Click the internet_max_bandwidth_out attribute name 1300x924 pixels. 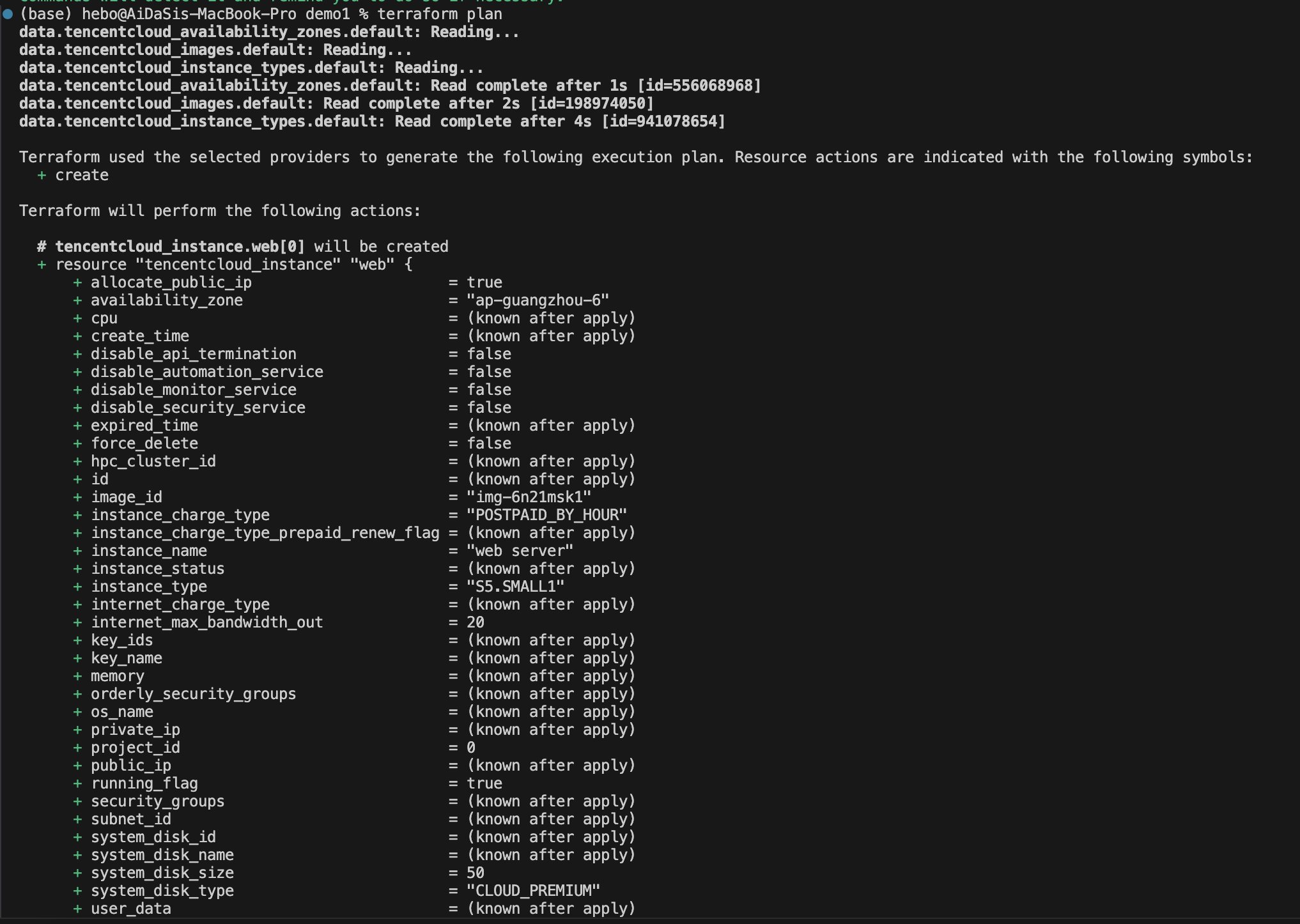point(207,622)
